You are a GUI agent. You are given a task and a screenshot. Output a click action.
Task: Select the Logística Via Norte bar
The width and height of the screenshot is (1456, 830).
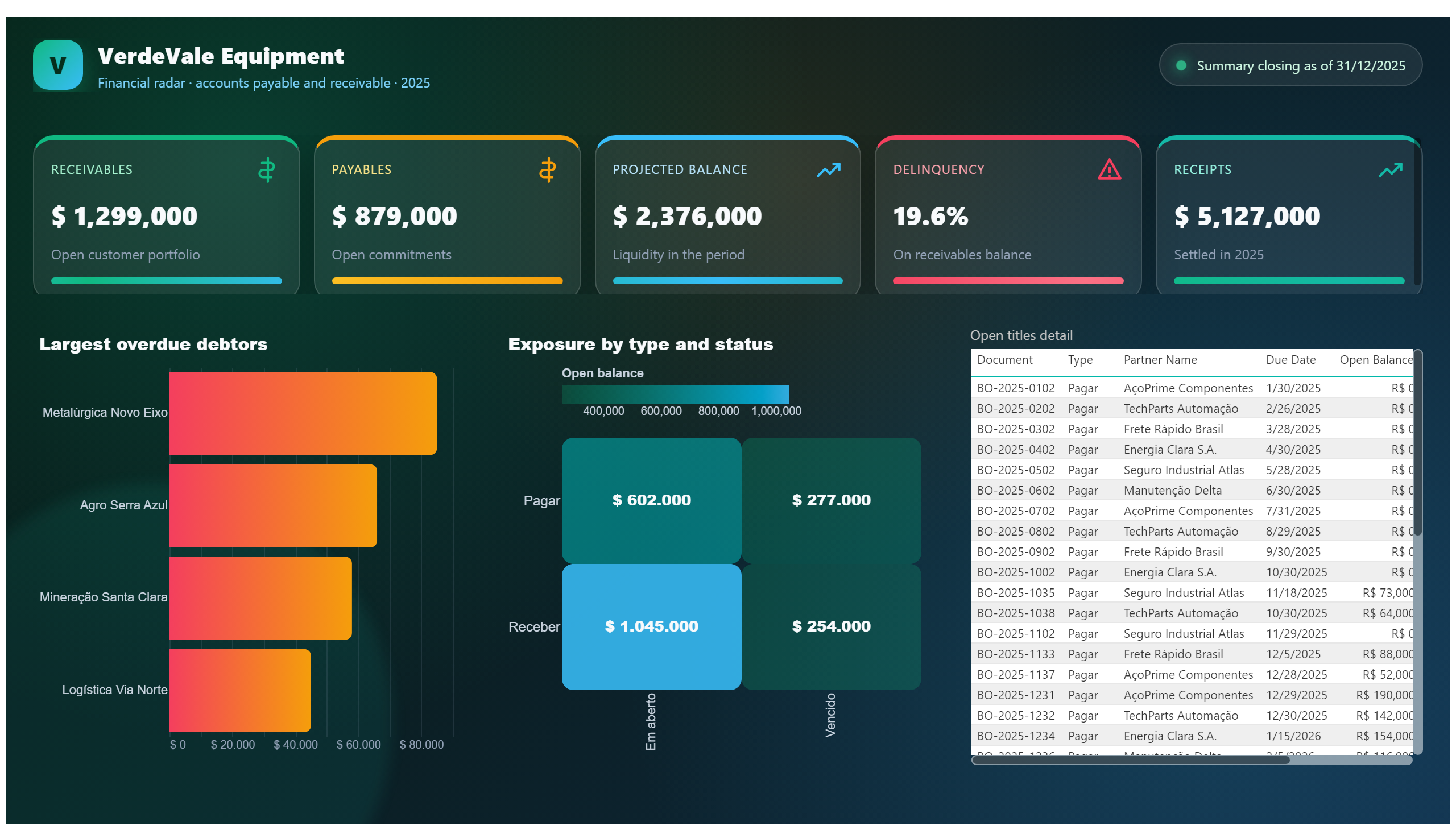(240, 690)
